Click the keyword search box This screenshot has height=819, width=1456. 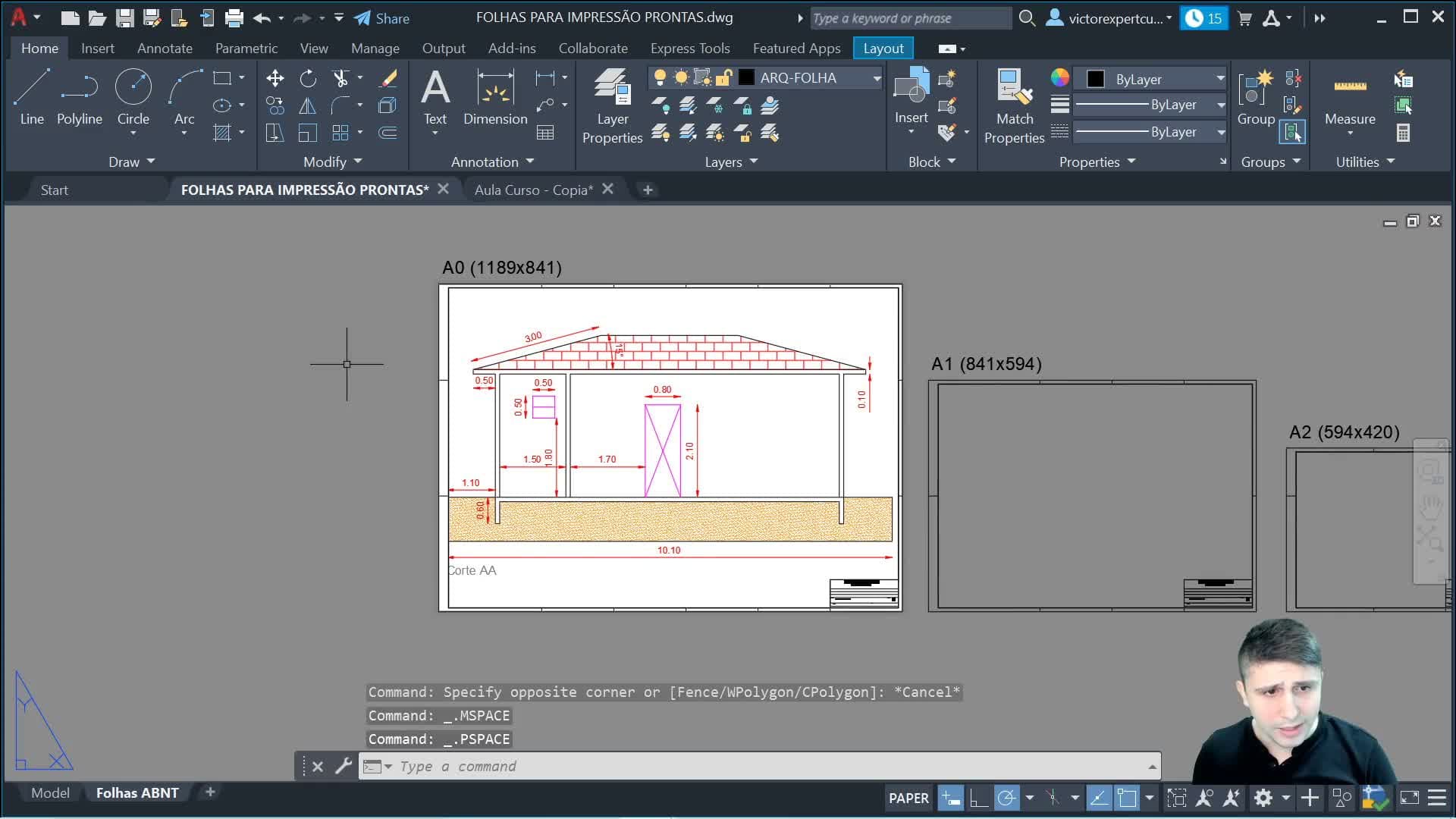tap(910, 18)
